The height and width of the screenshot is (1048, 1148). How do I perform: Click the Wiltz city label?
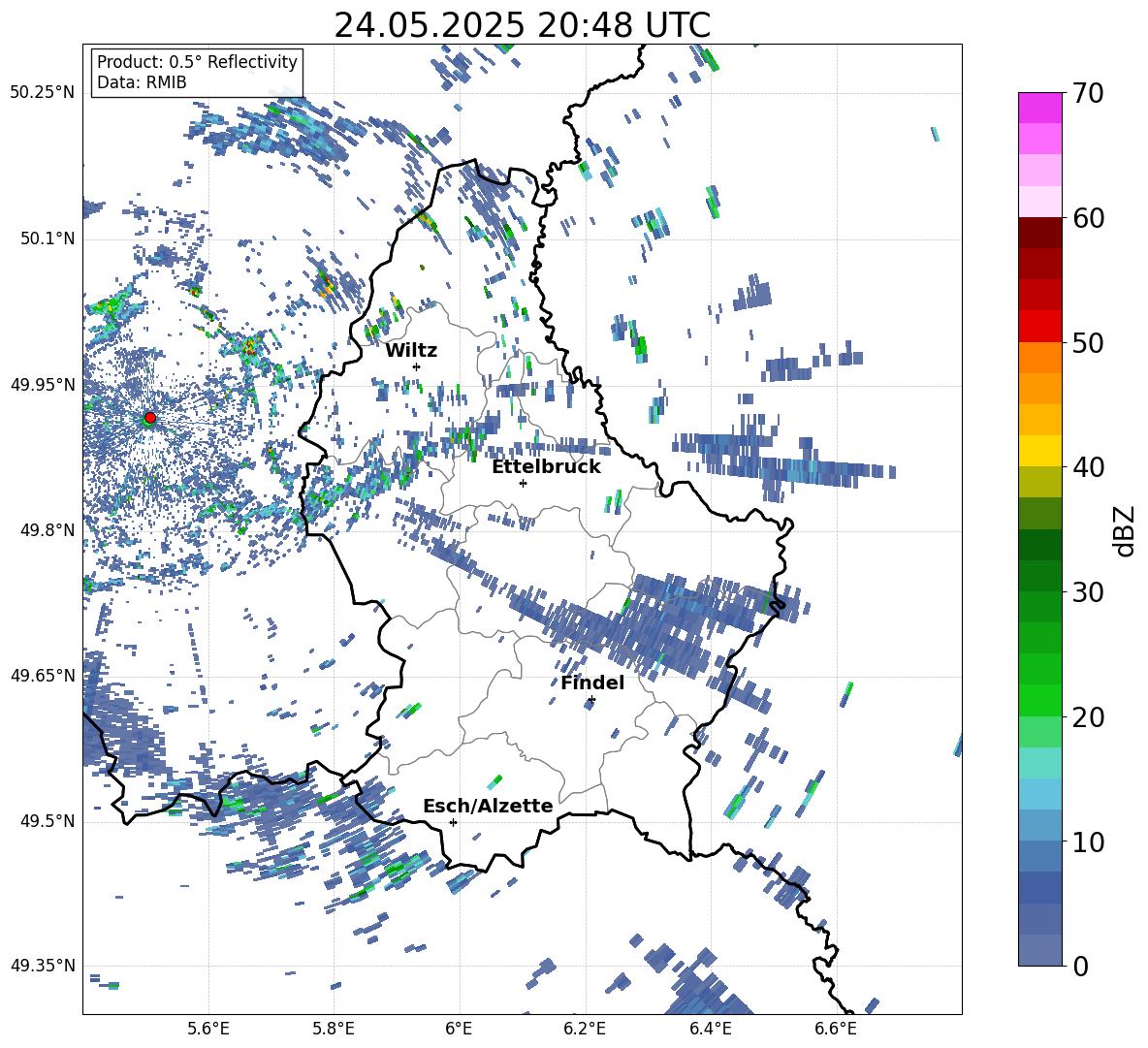click(411, 351)
